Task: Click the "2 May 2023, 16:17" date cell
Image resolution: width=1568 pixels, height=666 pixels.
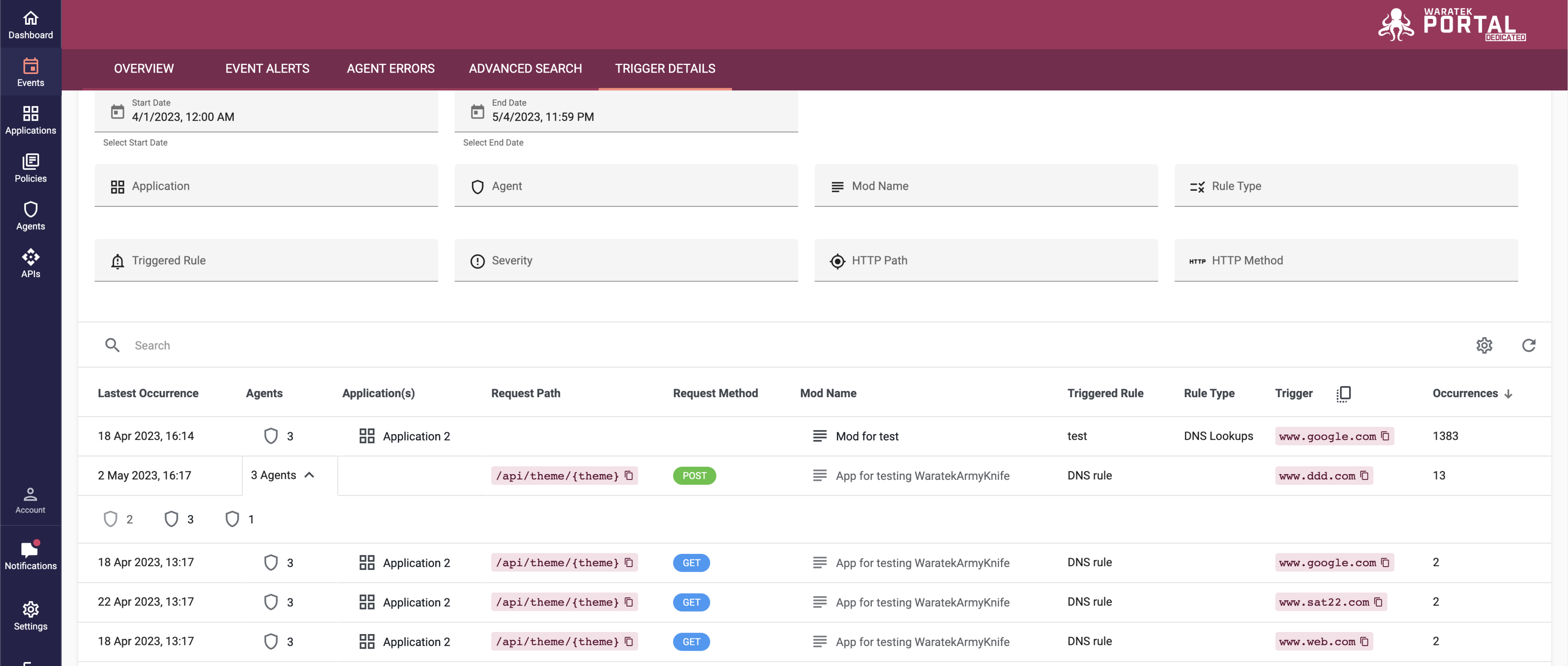Action: (x=144, y=476)
